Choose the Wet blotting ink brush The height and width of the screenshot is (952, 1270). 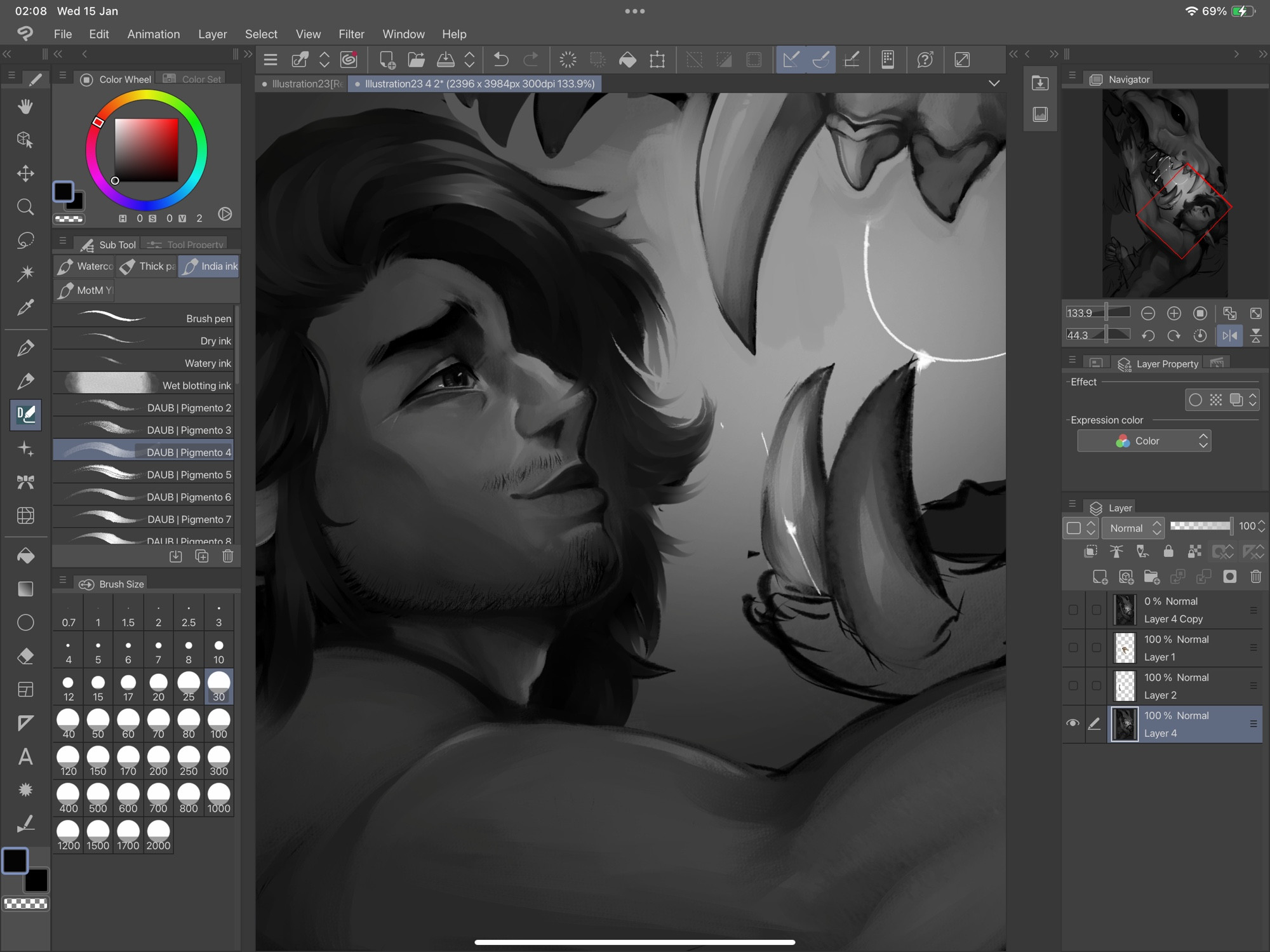144,385
